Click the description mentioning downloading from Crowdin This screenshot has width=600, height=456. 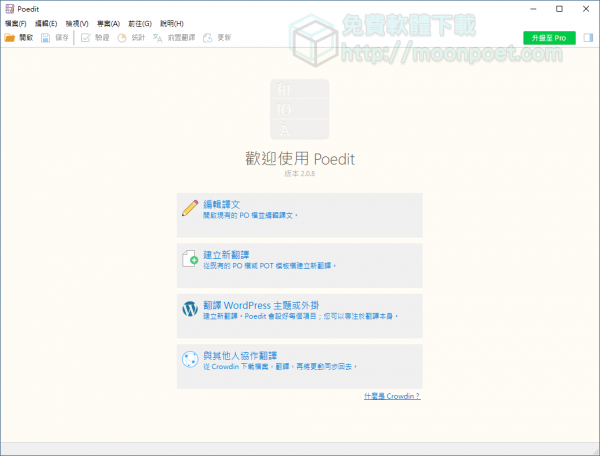280,366
